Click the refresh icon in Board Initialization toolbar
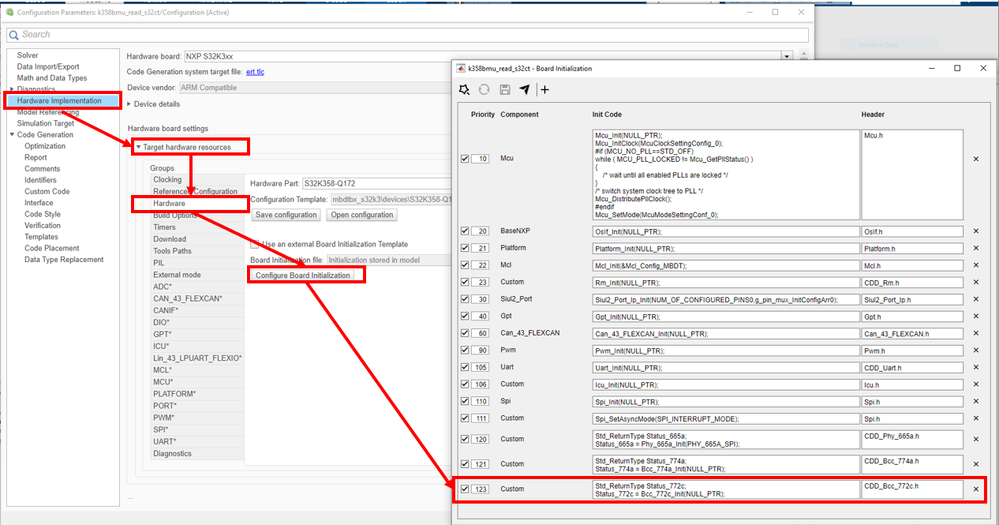The height and width of the screenshot is (525, 999). [x=484, y=90]
